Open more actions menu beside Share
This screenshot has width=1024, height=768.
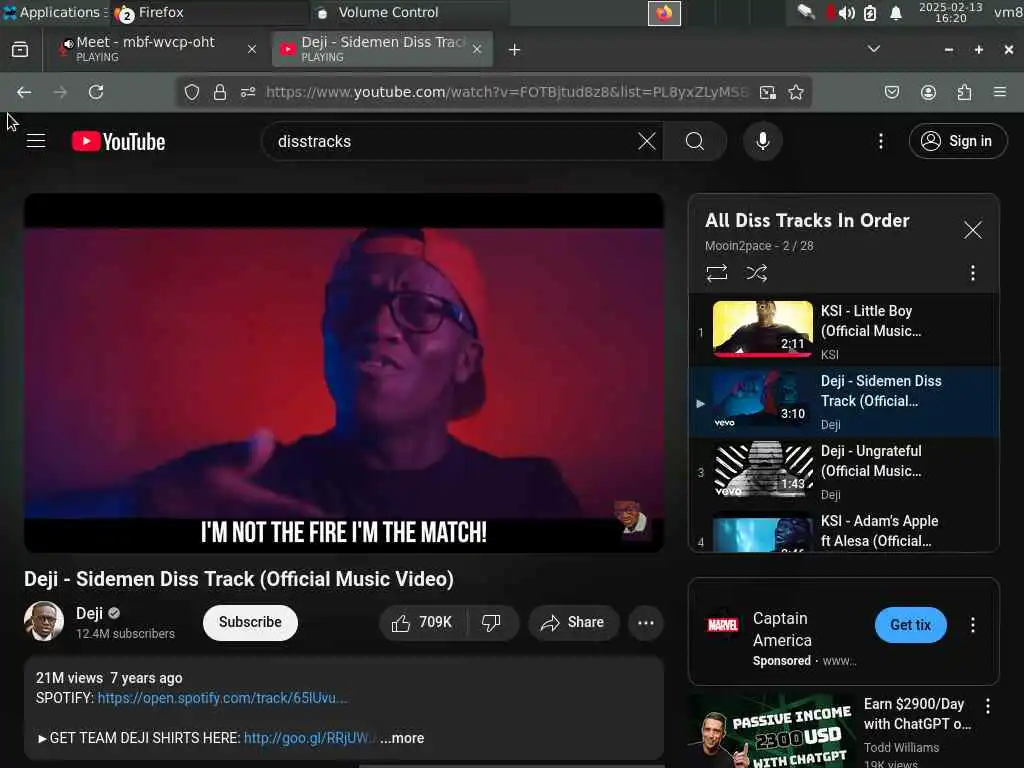pyautogui.click(x=645, y=622)
